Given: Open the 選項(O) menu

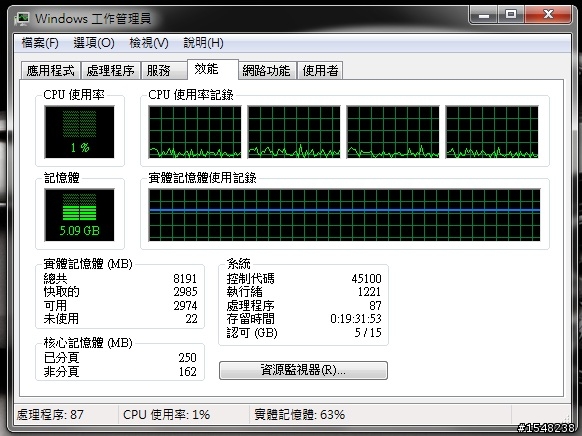Looking at the screenshot, I should (x=94, y=43).
